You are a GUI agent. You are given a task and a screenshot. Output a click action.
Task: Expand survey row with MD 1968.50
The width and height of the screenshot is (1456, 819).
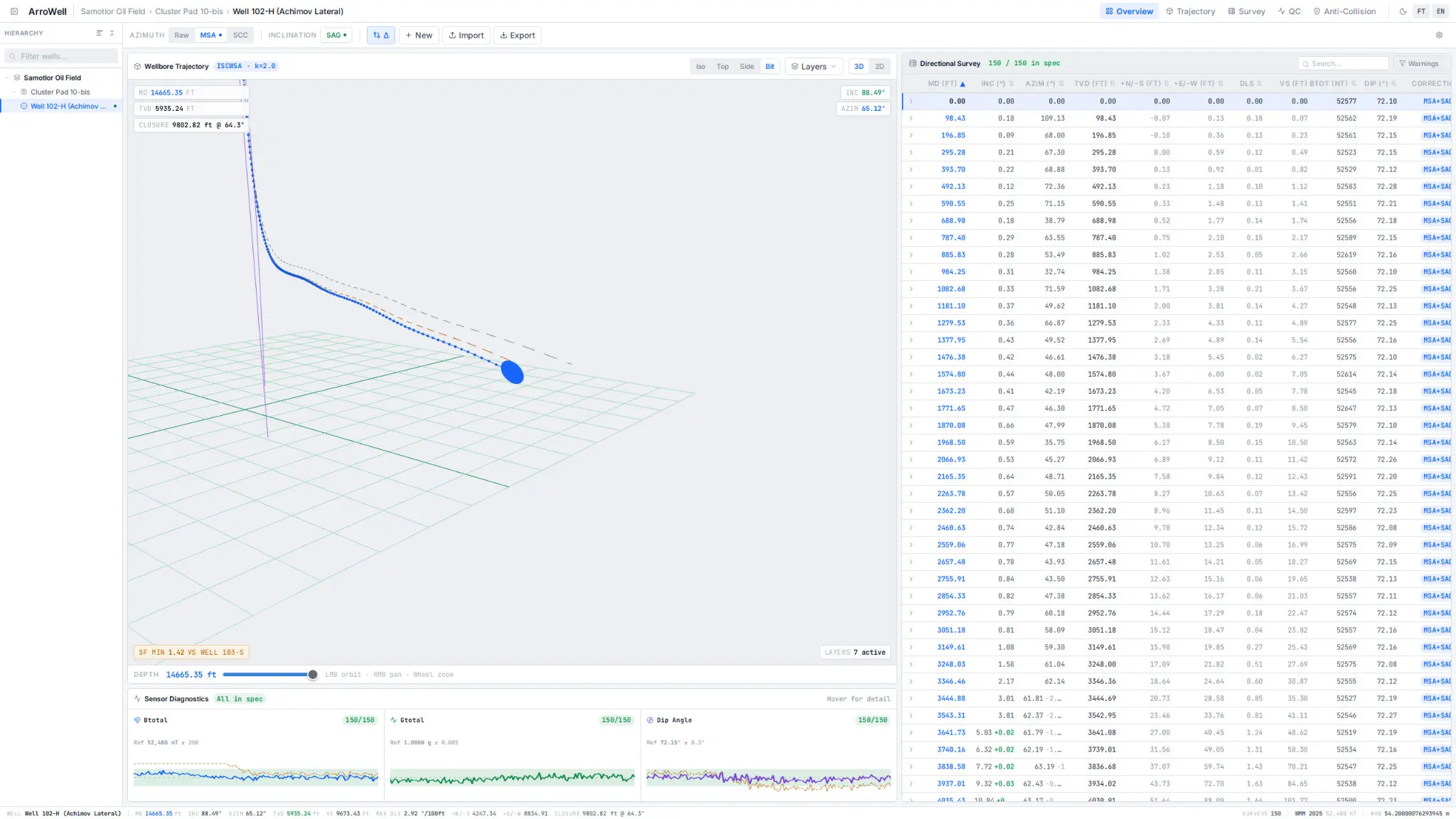(x=911, y=442)
